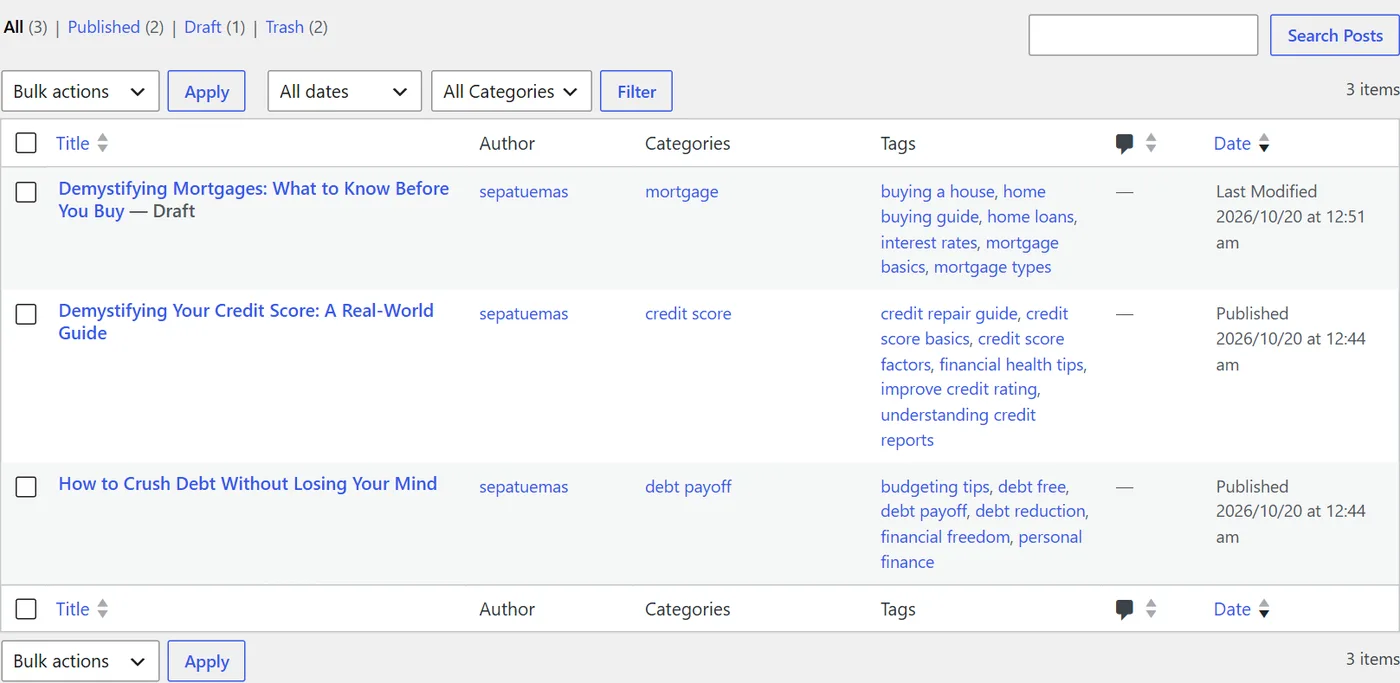The height and width of the screenshot is (683, 1400).
Task: Click the 'budgeting tips' tag
Action: (x=934, y=487)
